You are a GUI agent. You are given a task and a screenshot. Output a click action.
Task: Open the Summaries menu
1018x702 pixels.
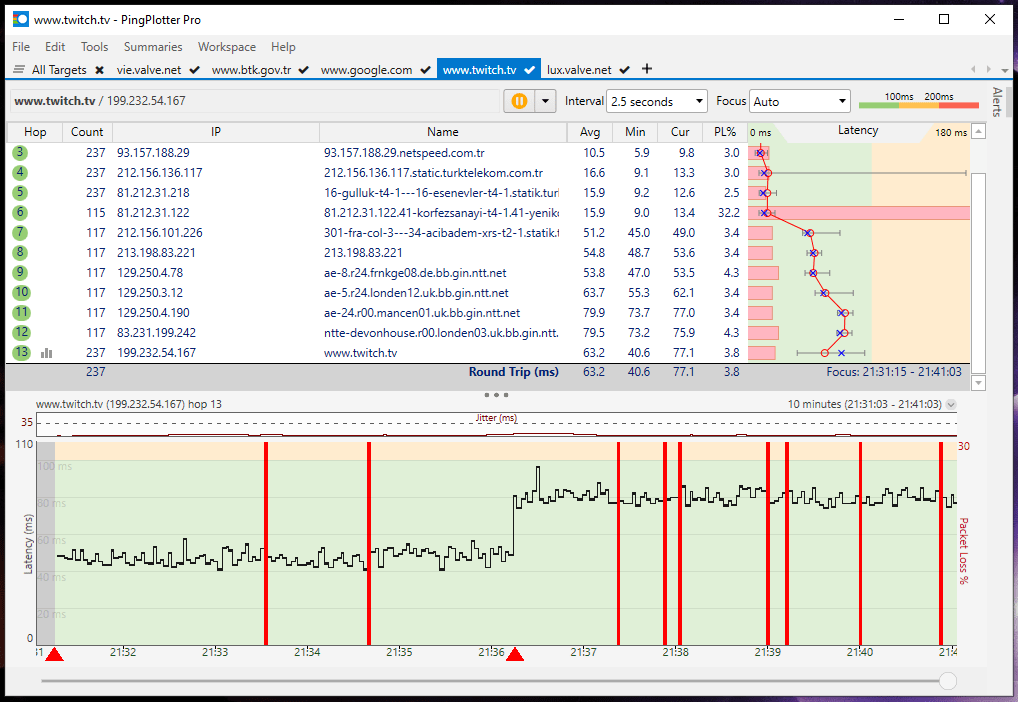153,47
